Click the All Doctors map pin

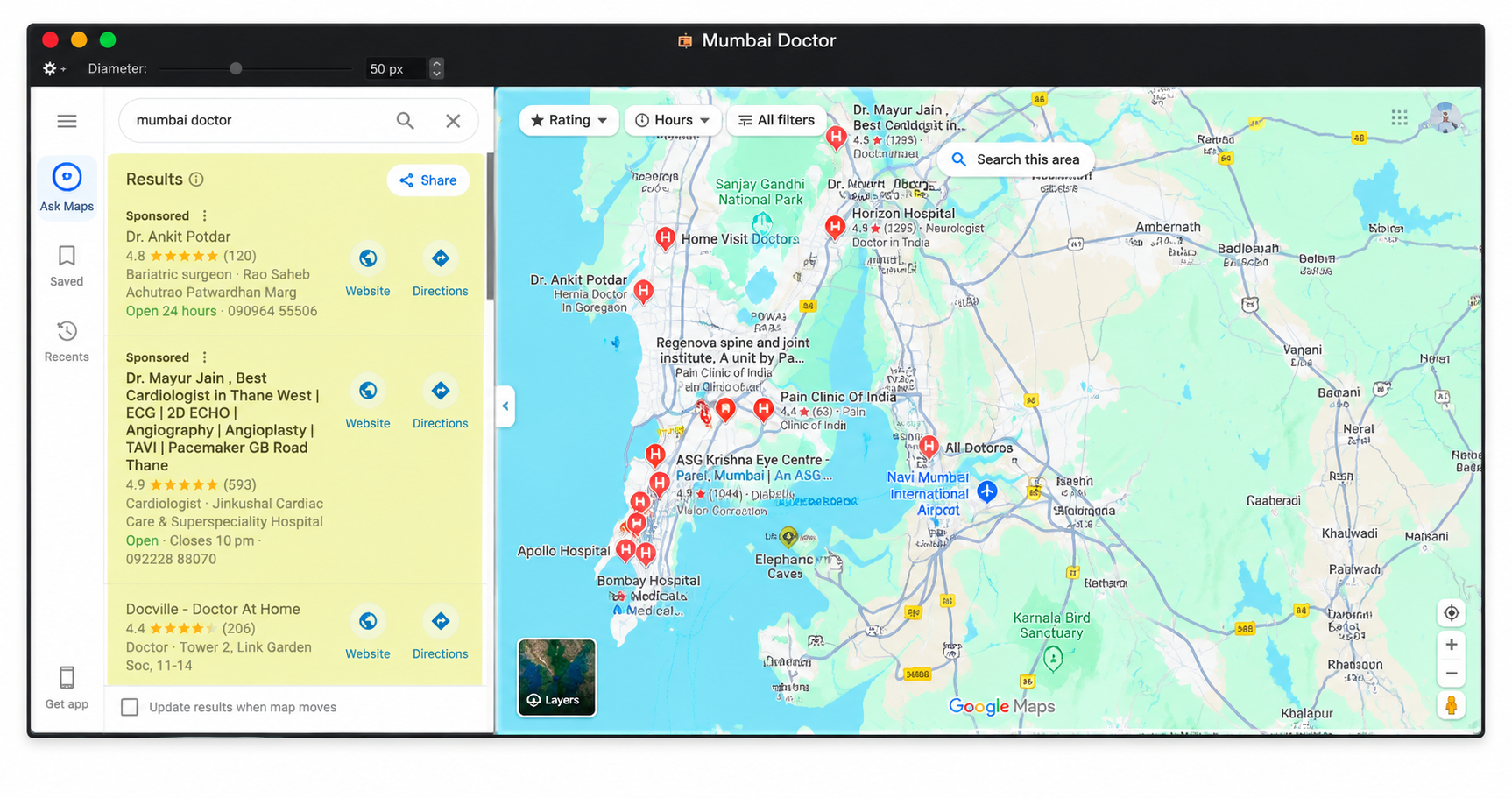coord(929,447)
